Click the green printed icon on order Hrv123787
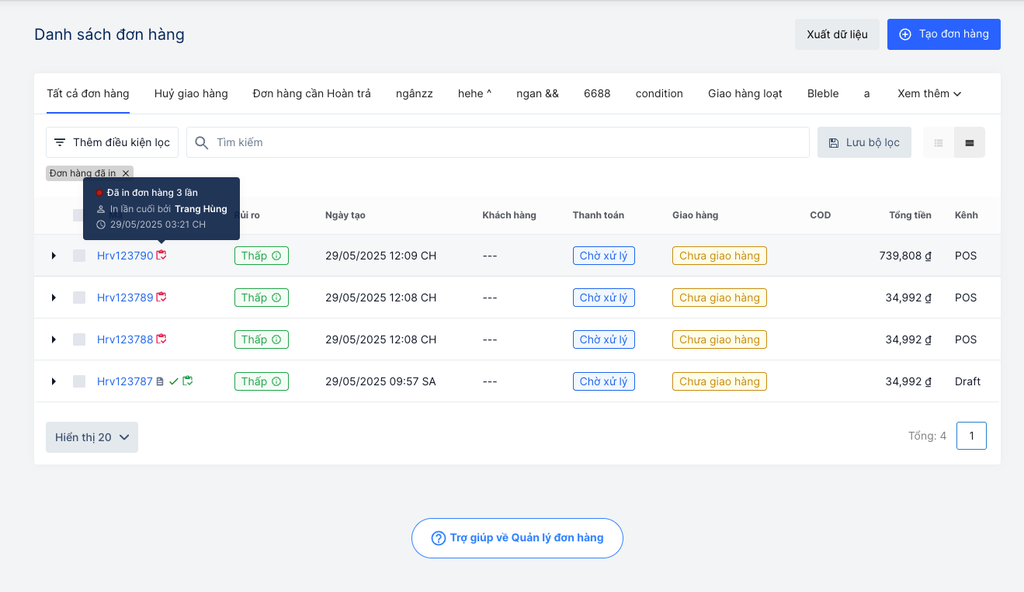The height and width of the screenshot is (592, 1024). click(x=187, y=381)
